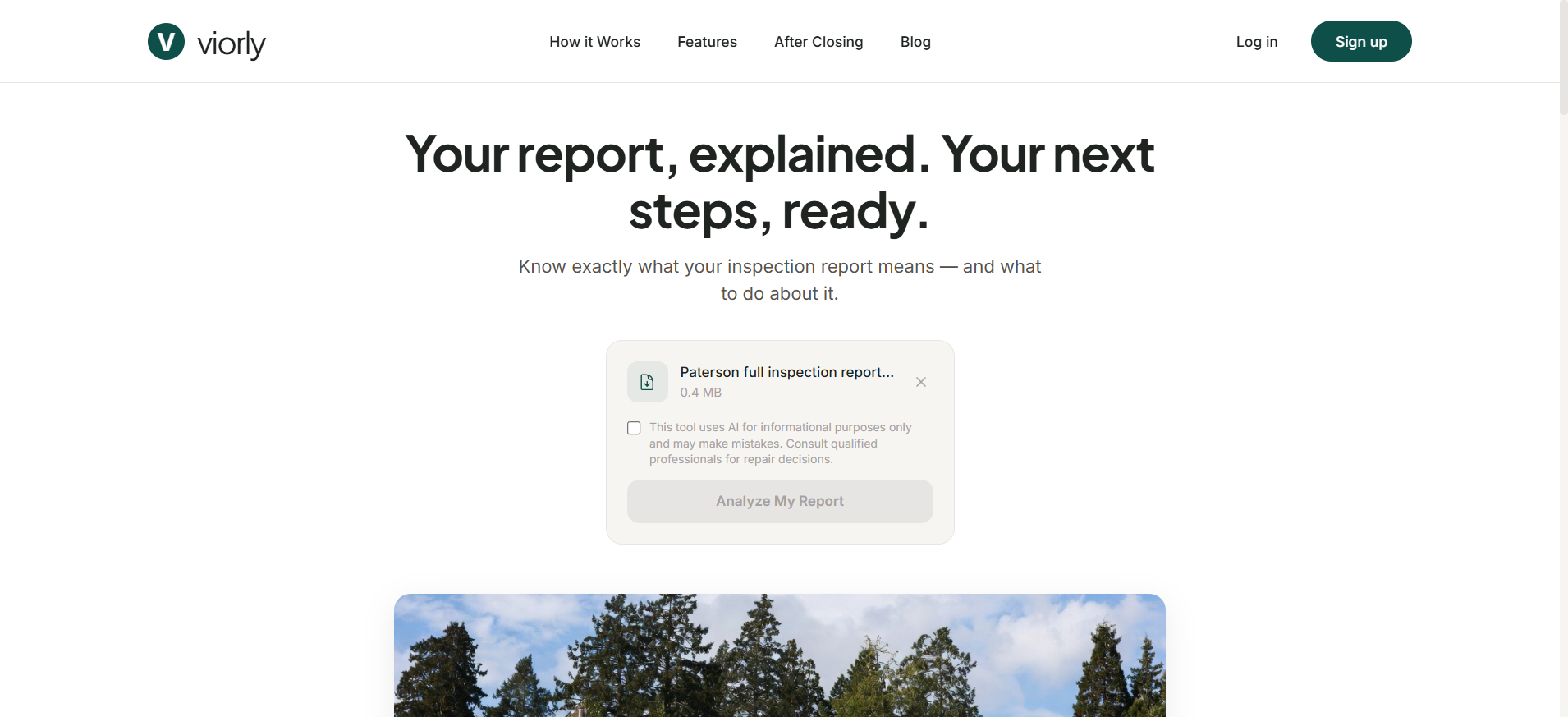Remove the Paterson inspection report file
Viewport: 1568px width, 717px height.
tap(921, 382)
